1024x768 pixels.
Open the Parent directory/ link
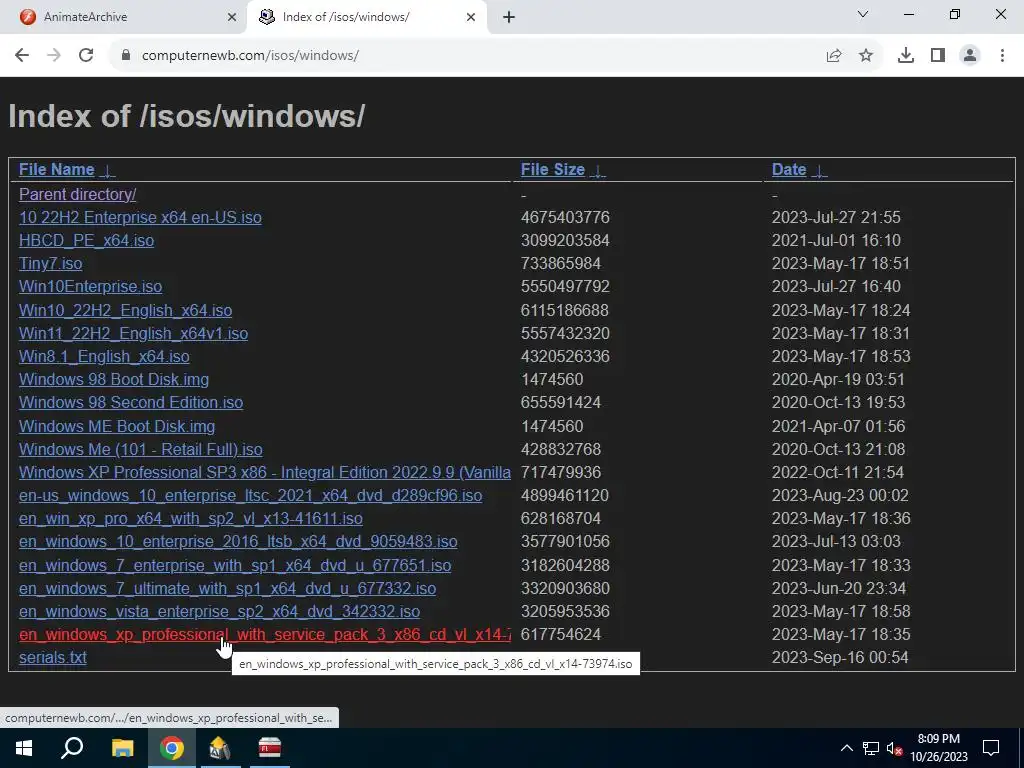[x=77, y=194]
